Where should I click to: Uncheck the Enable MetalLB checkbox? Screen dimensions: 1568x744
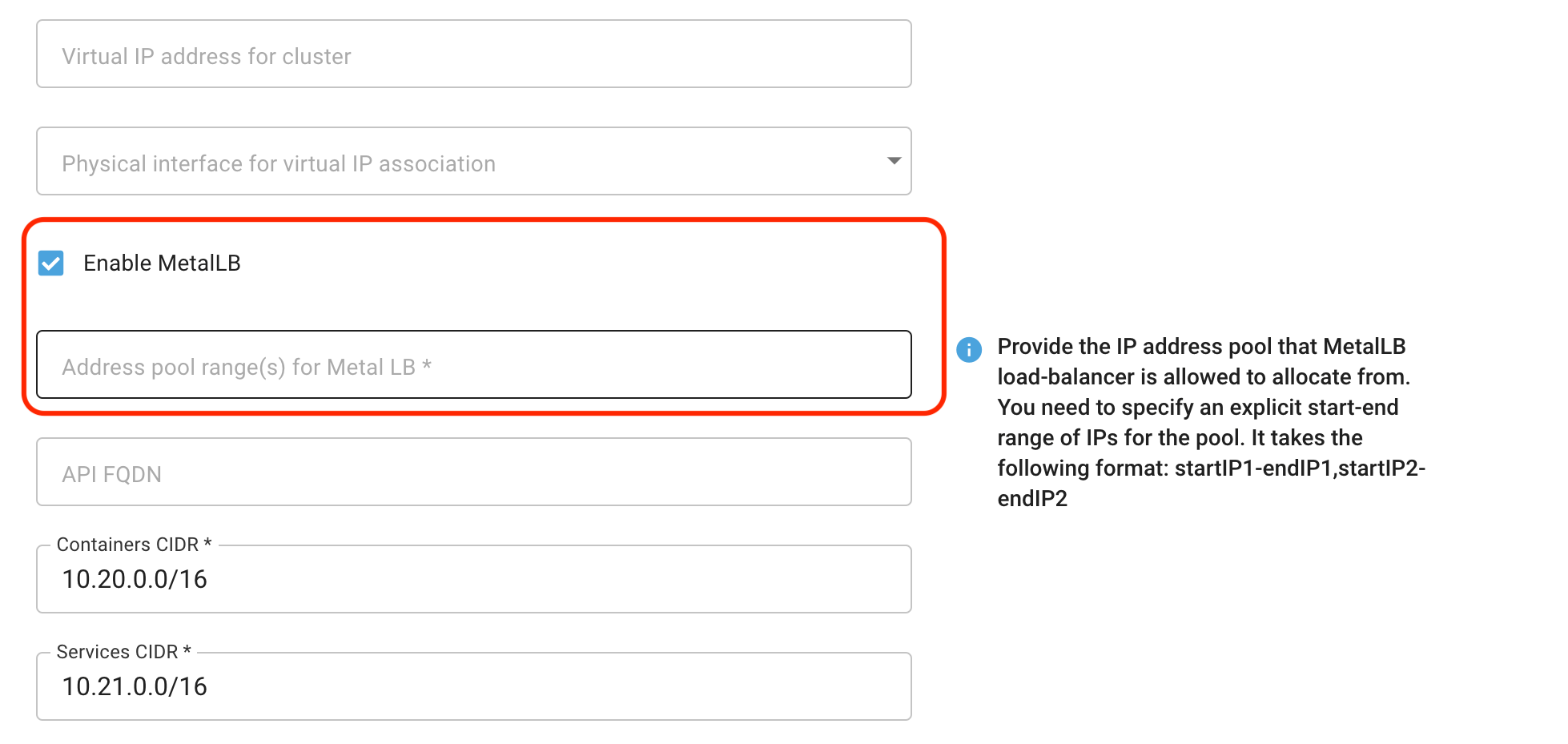(51, 263)
